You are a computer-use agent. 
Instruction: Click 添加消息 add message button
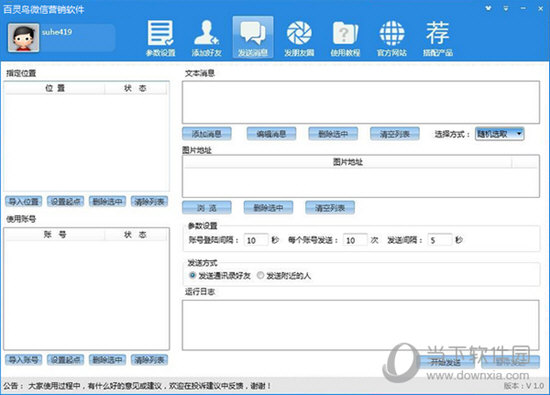tap(207, 134)
